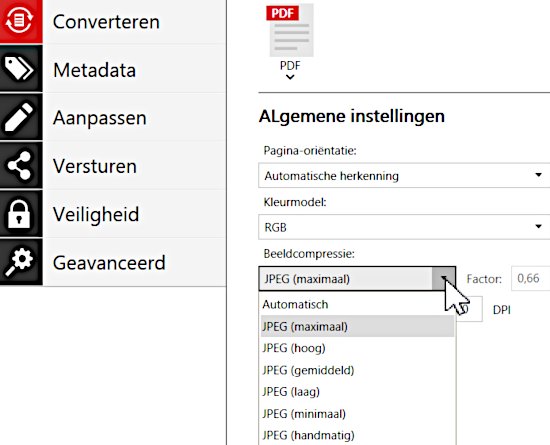Click the share icon for Versturen
The width and height of the screenshot is (550, 445).
coord(21,166)
